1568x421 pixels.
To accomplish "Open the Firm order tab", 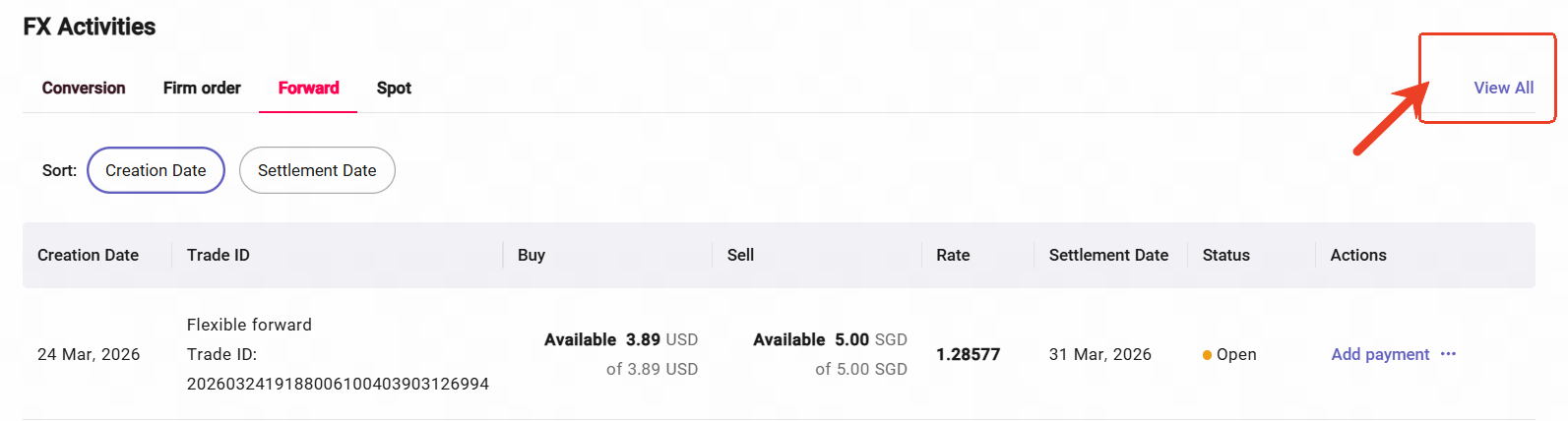I will [202, 88].
